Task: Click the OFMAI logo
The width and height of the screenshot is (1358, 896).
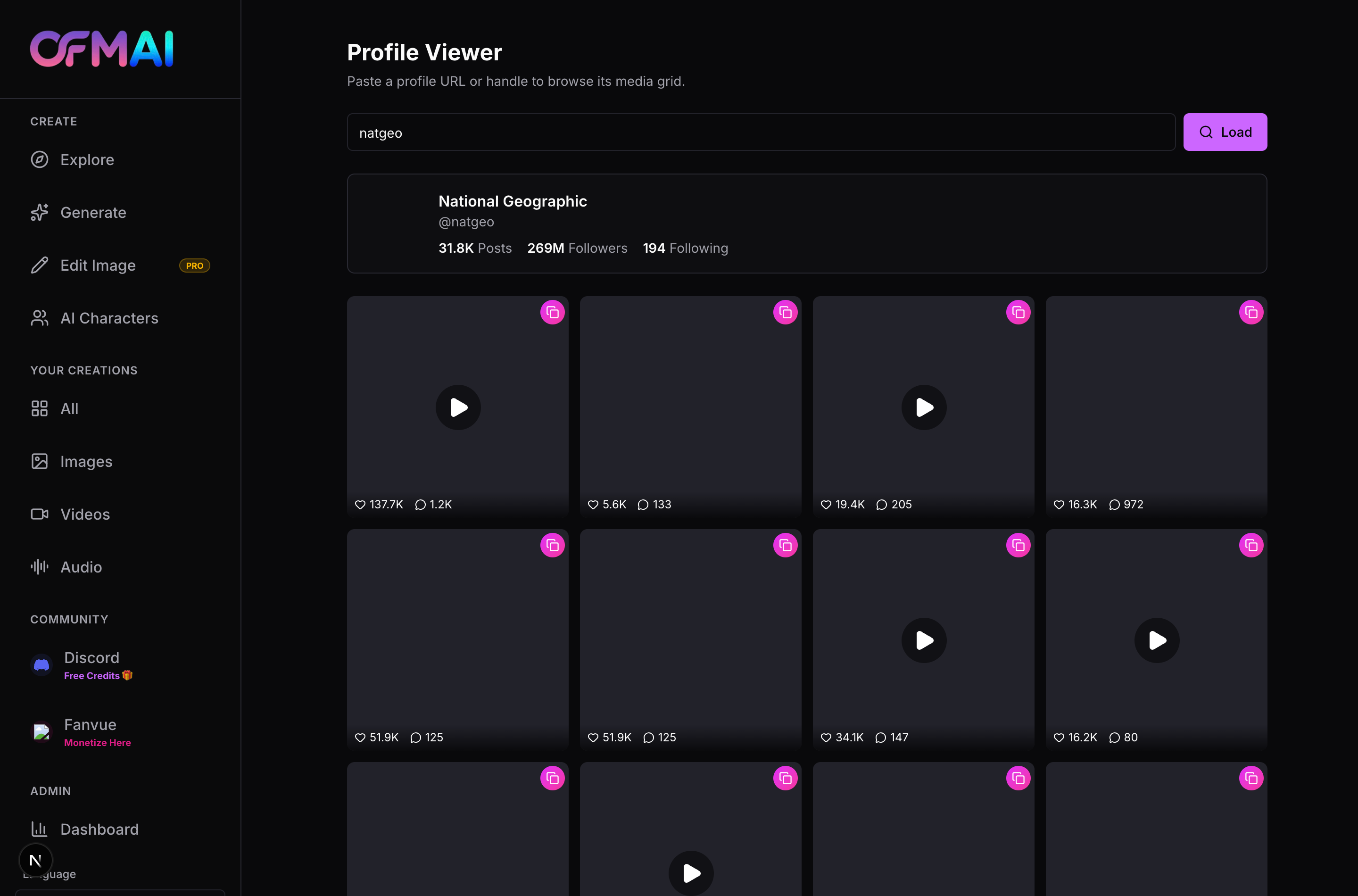Action: (102, 49)
